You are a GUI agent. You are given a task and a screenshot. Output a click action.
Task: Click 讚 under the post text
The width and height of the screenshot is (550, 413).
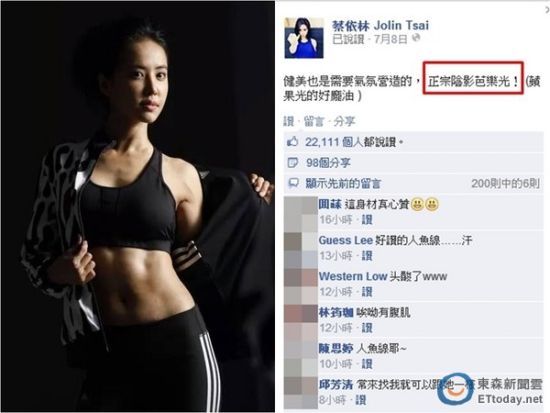288,121
